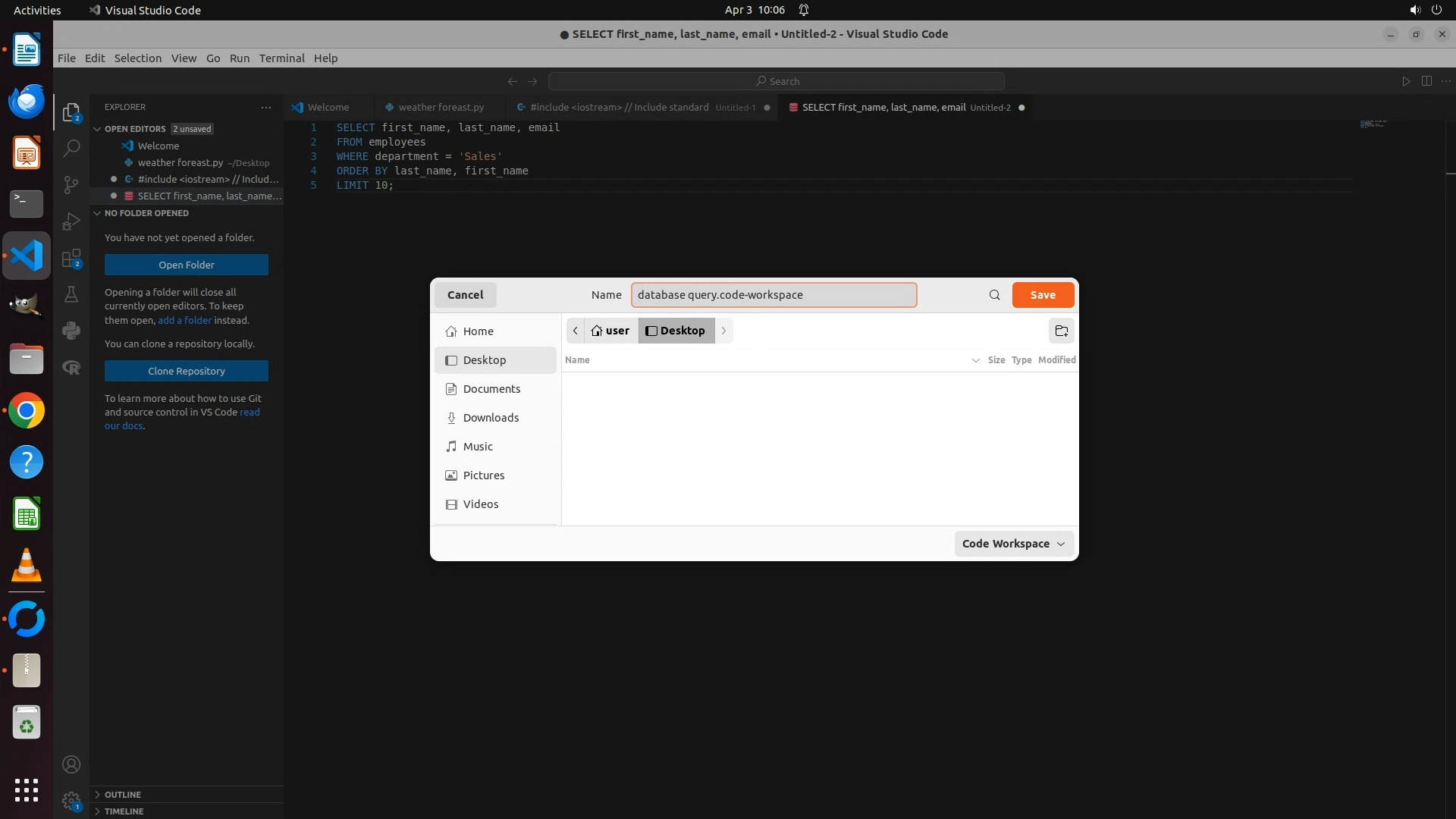Viewport: 1456px width, 819px height.
Task: Open the Python sidebar icon
Action: (x=71, y=331)
